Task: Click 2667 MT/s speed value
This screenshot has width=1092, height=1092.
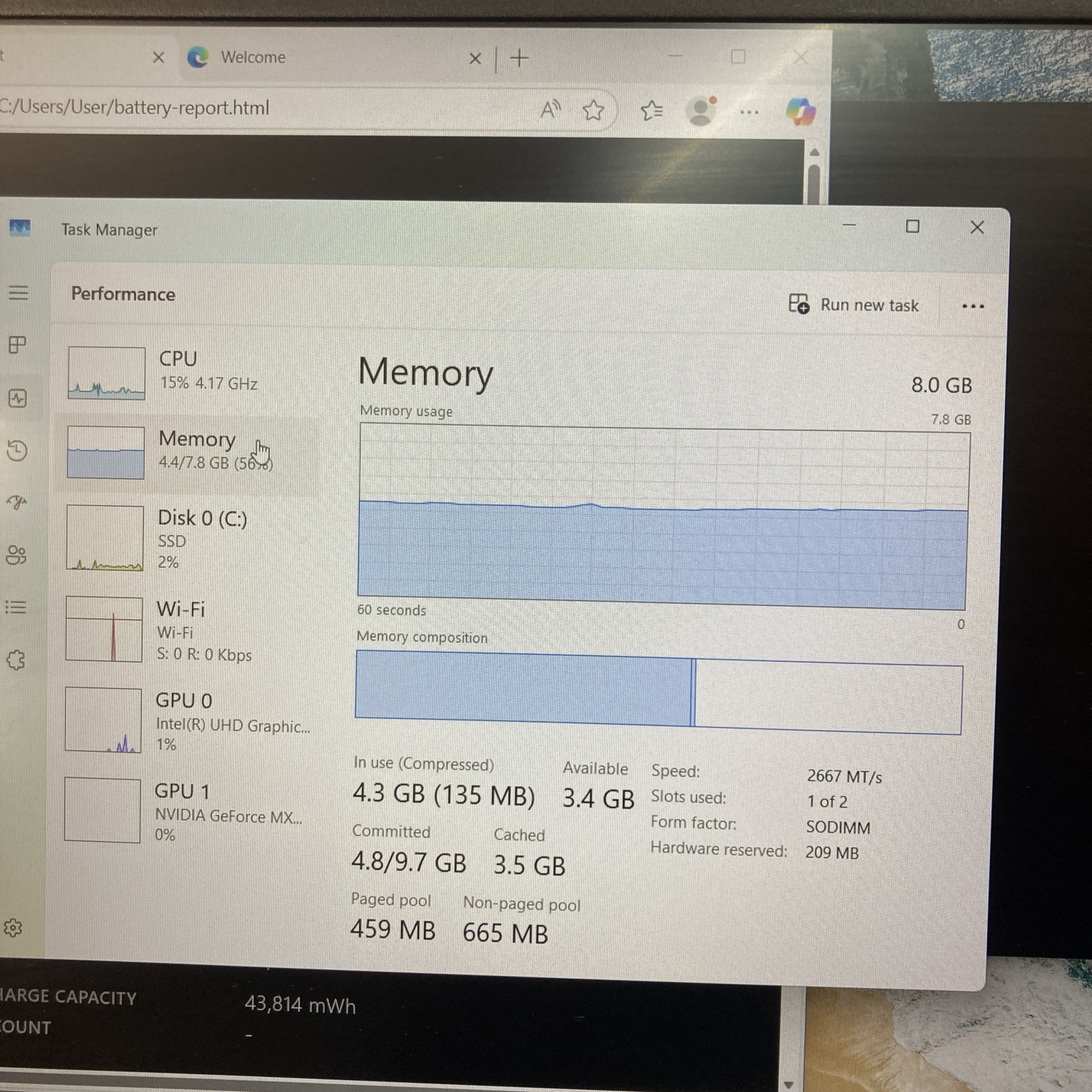Action: point(844,777)
